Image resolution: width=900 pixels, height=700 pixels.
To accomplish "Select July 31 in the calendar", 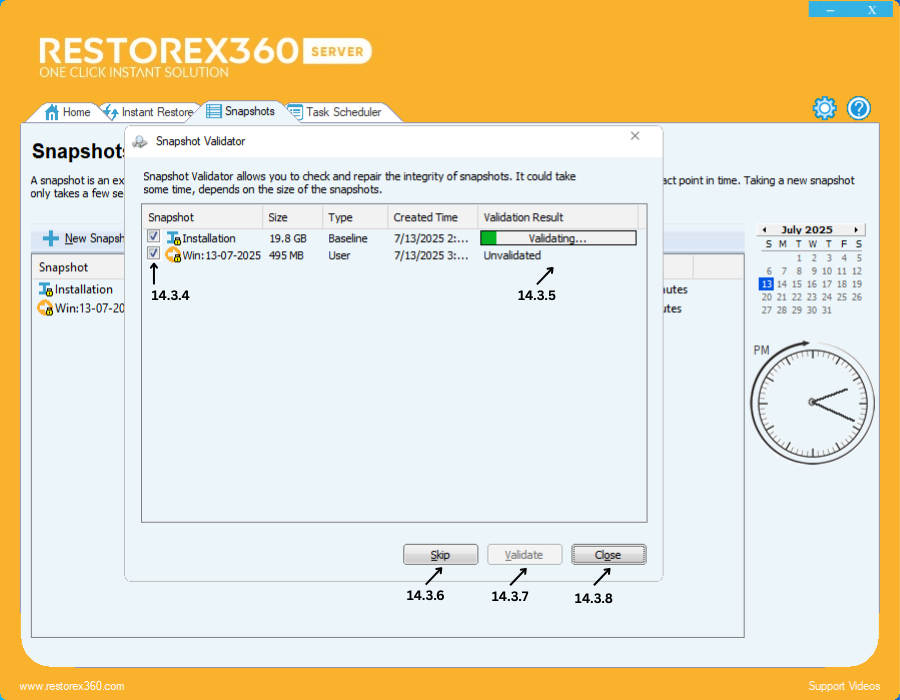I will [827, 310].
